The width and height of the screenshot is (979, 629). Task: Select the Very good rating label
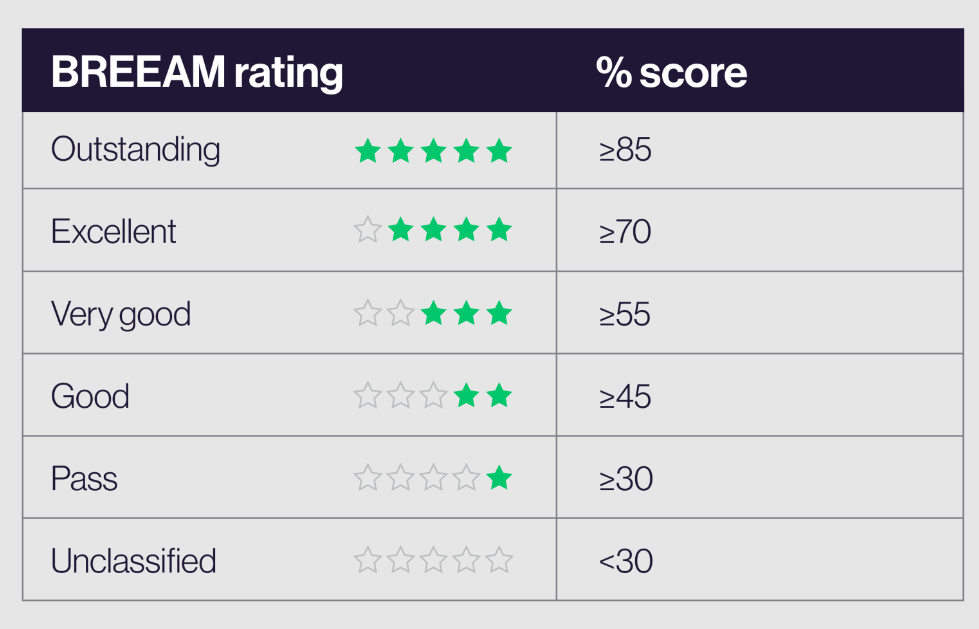click(120, 315)
